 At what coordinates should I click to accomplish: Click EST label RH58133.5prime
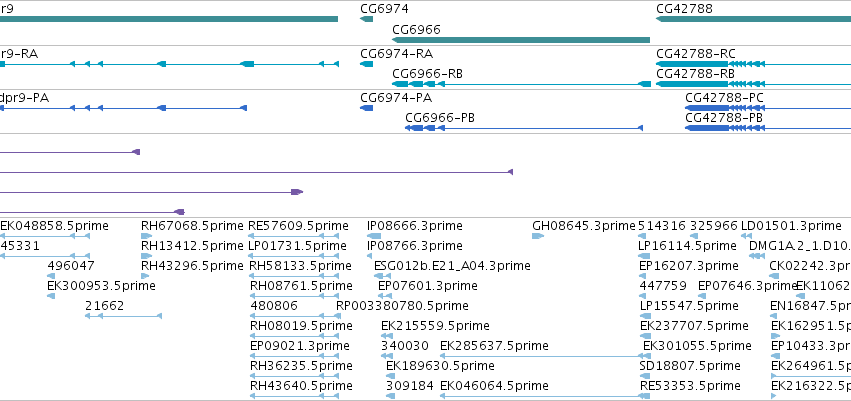pos(301,266)
